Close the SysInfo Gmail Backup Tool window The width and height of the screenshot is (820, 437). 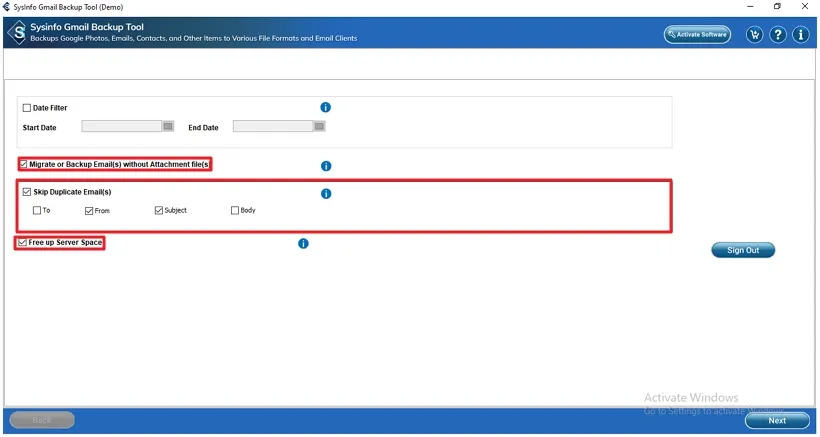pyautogui.click(x=805, y=7)
